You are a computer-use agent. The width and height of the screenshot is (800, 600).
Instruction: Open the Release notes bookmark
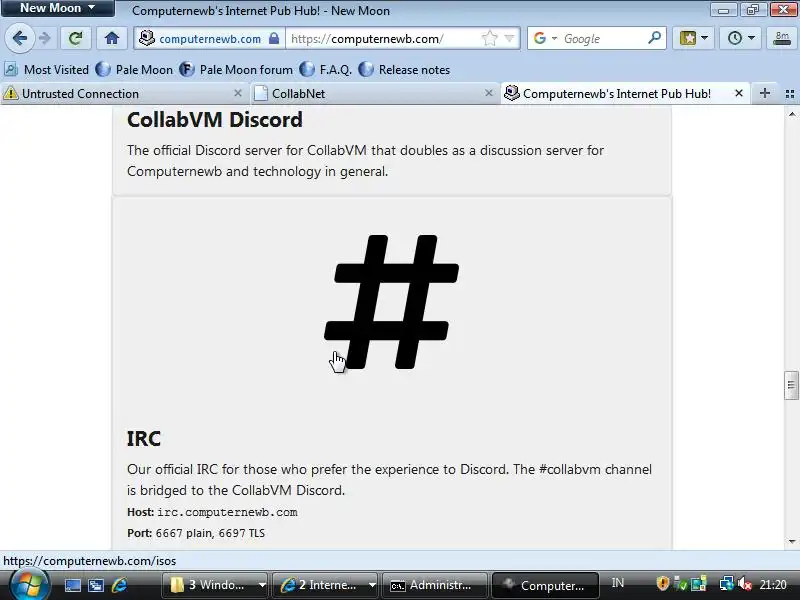[x=404, y=69]
